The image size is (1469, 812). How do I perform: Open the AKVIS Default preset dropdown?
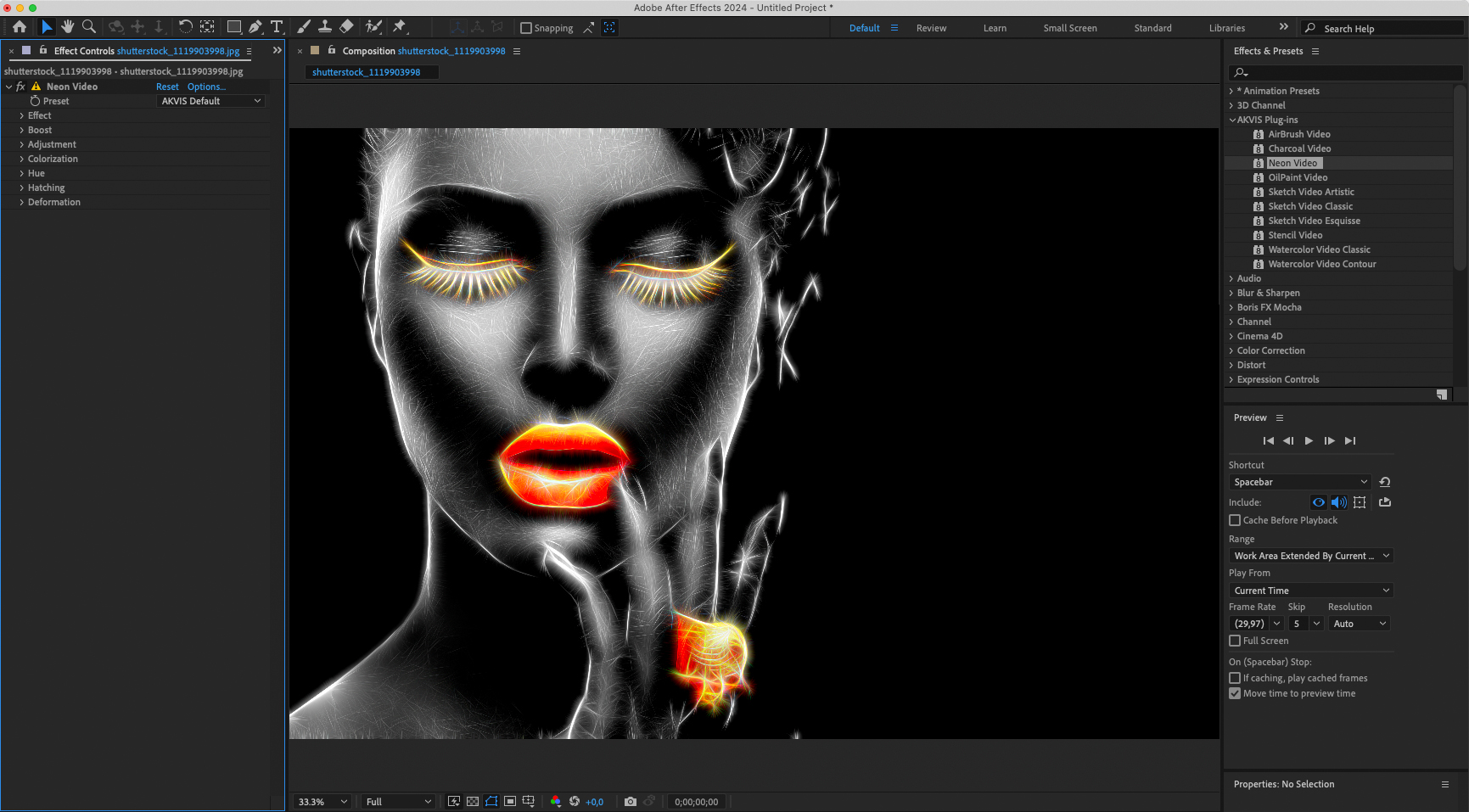pos(210,101)
